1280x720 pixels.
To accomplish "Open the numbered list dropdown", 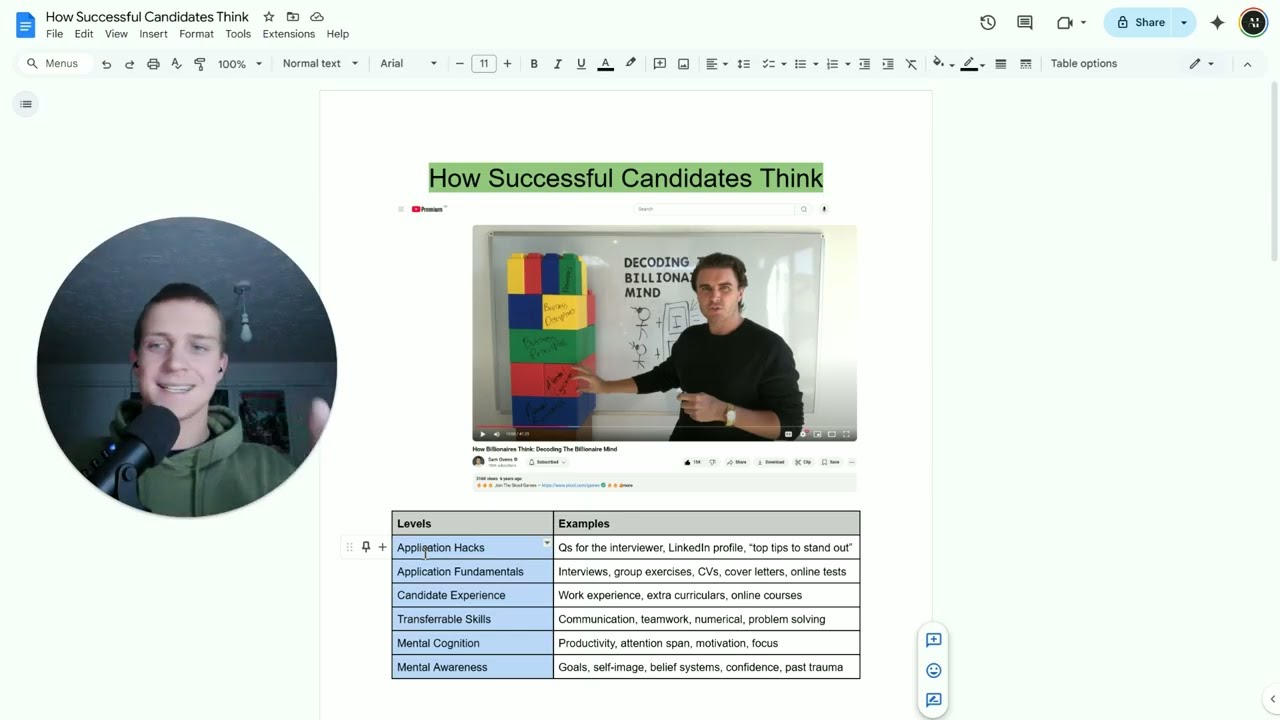I will 838,64.
